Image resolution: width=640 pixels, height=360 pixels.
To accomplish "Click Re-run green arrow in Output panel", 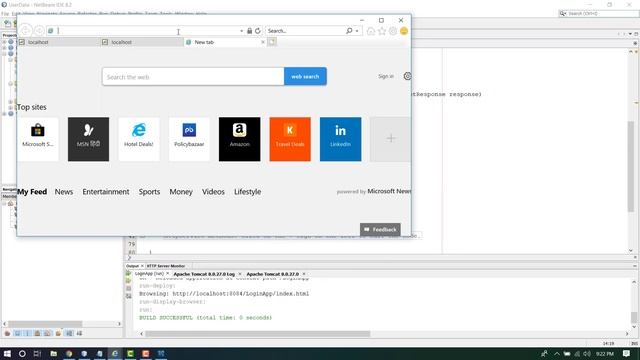I will pos(128,273).
